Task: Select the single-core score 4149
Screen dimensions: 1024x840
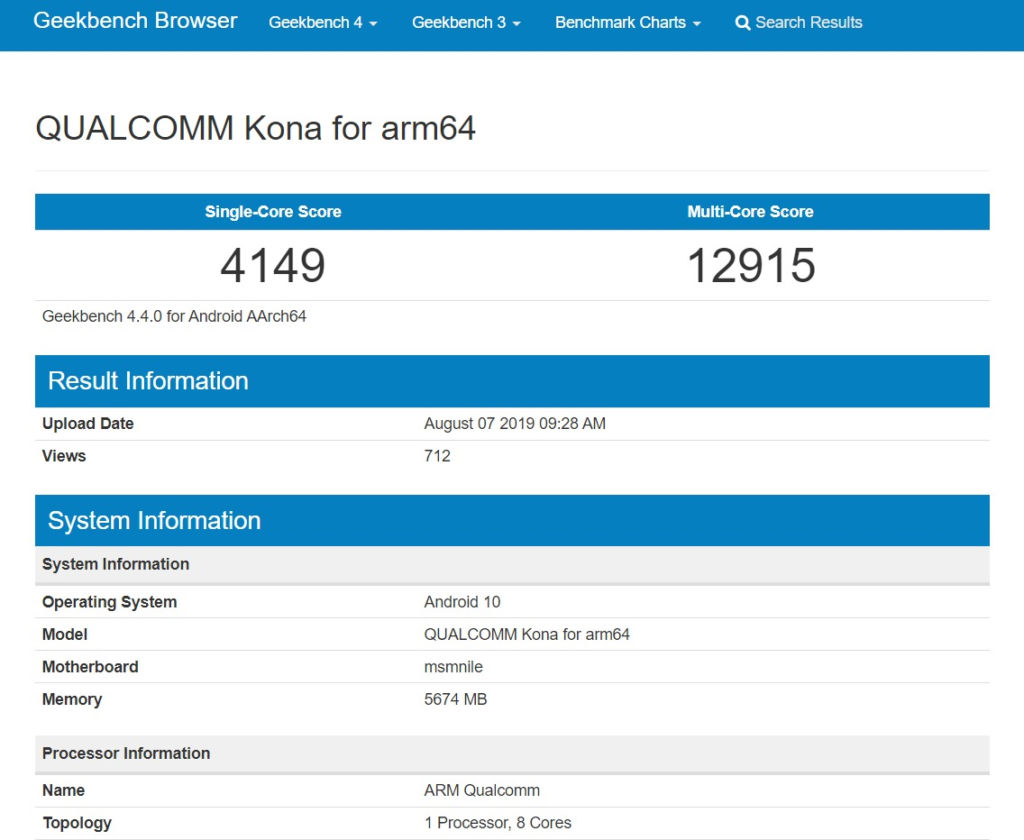Action: pyautogui.click(x=273, y=266)
